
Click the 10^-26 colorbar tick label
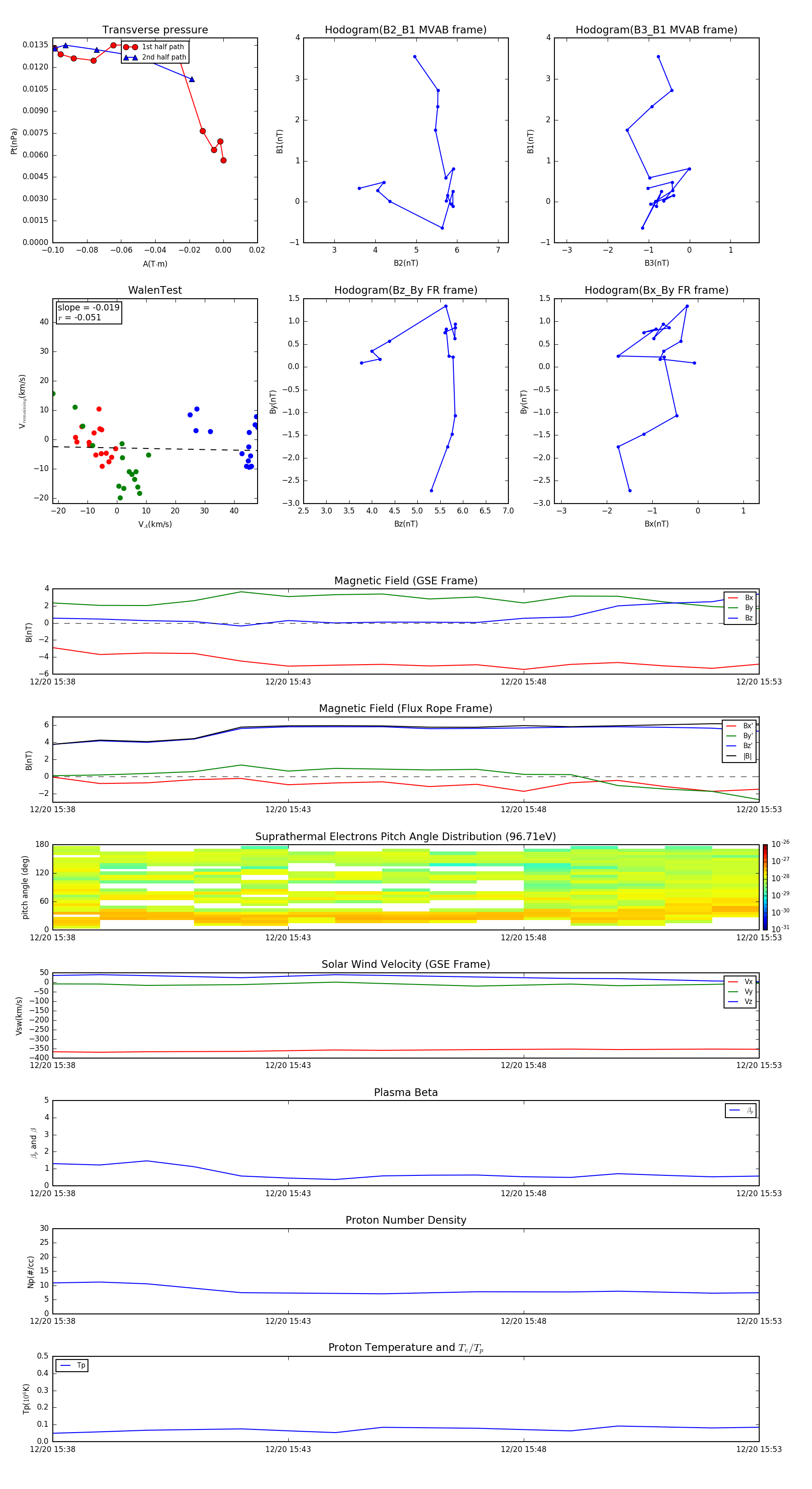point(780,844)
